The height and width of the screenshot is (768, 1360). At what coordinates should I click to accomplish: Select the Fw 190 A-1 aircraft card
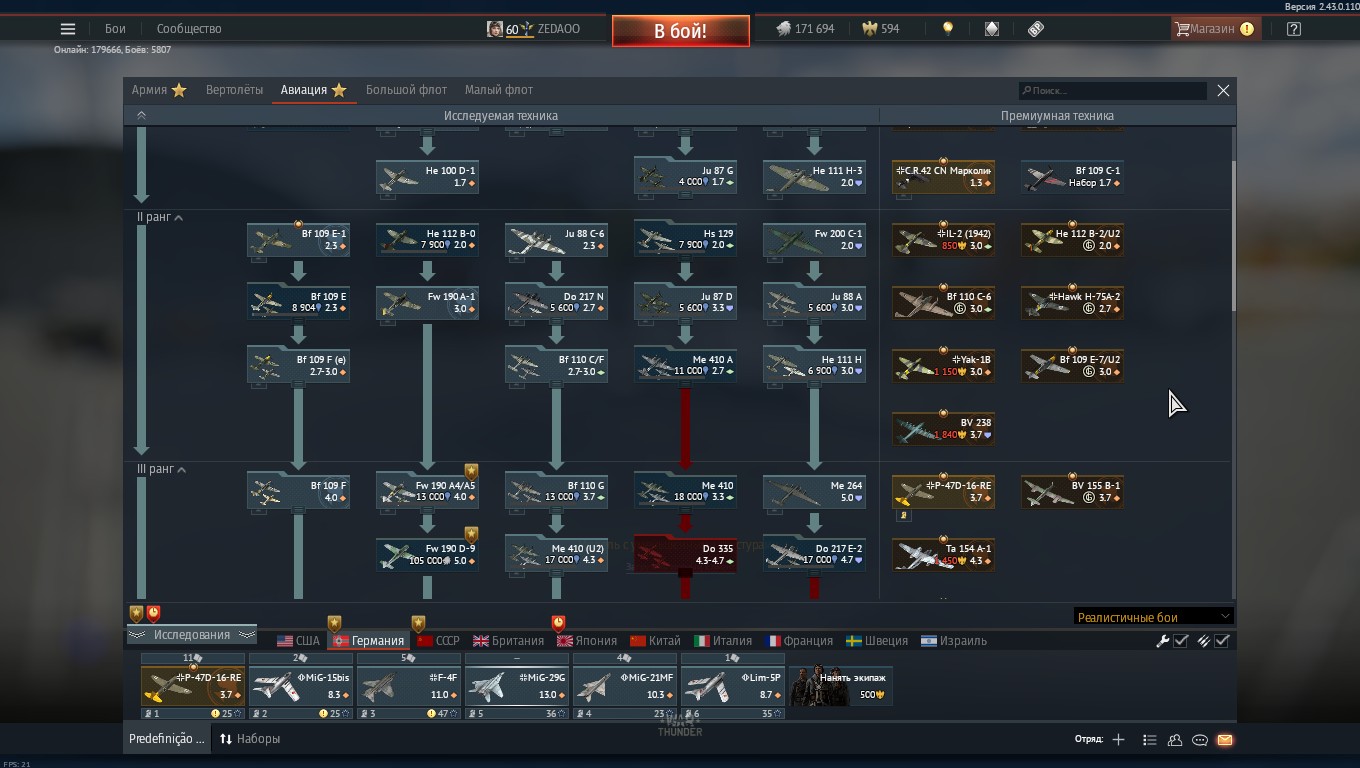pyautogui.click(x=427, y=303)
